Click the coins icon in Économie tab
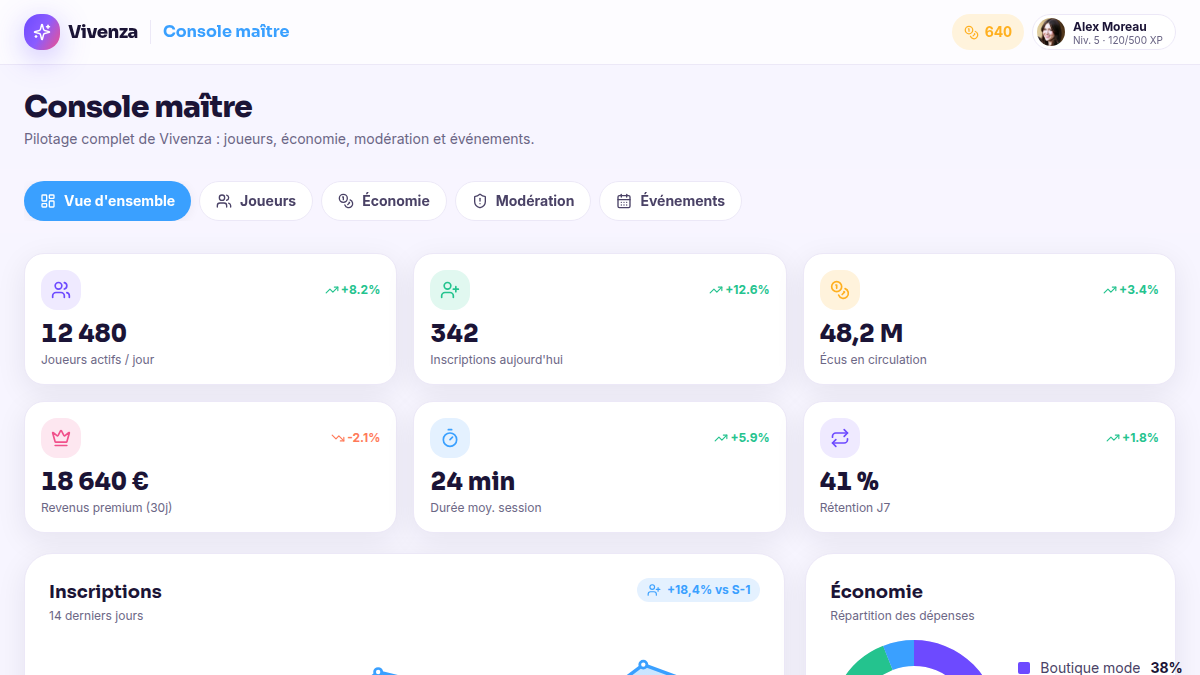This screenshot has width=1200, height=675. pyautogui.click(x=346, y=201)
